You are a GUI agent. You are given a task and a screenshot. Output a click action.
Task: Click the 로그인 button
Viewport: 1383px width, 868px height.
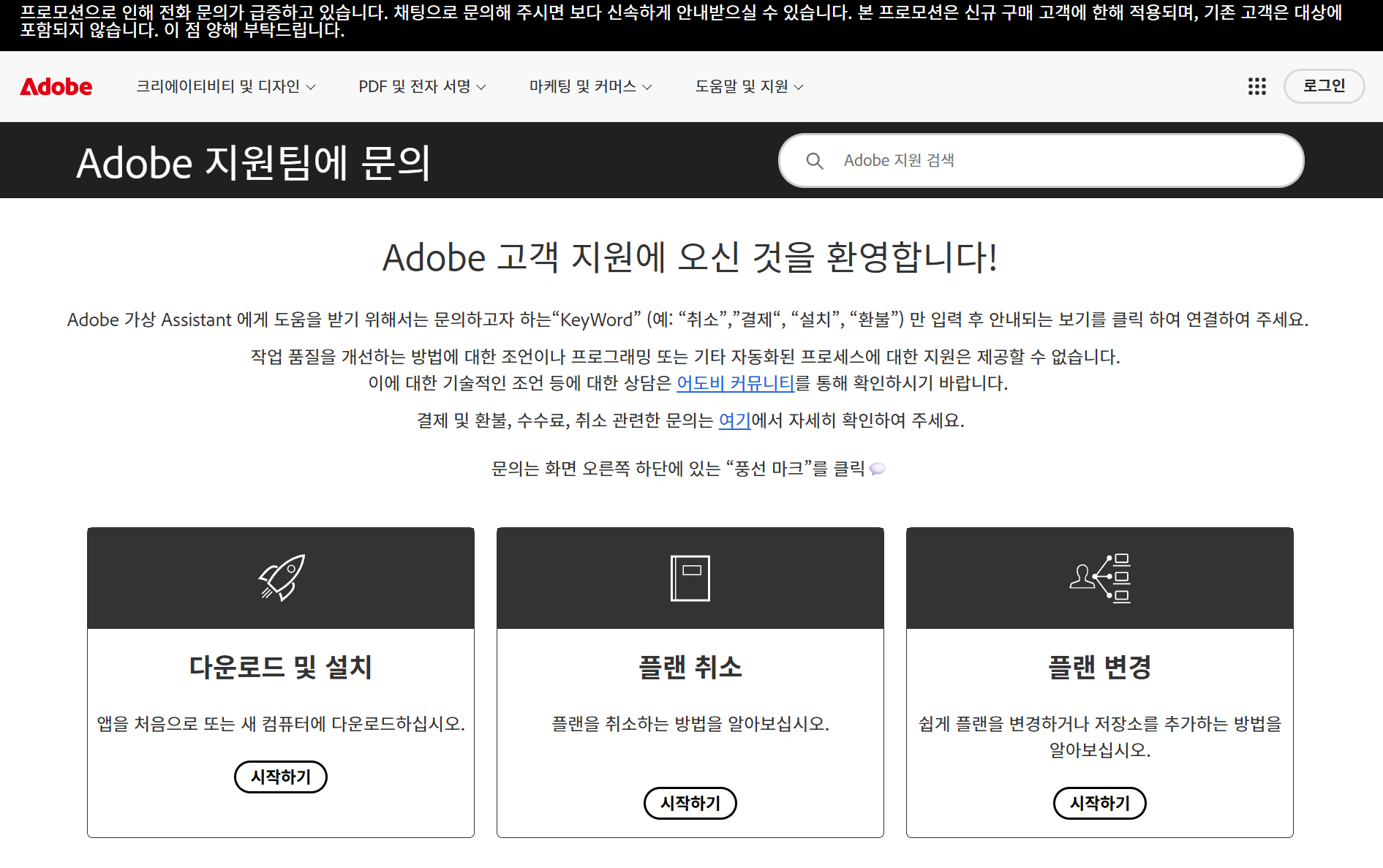point(1324,86)
